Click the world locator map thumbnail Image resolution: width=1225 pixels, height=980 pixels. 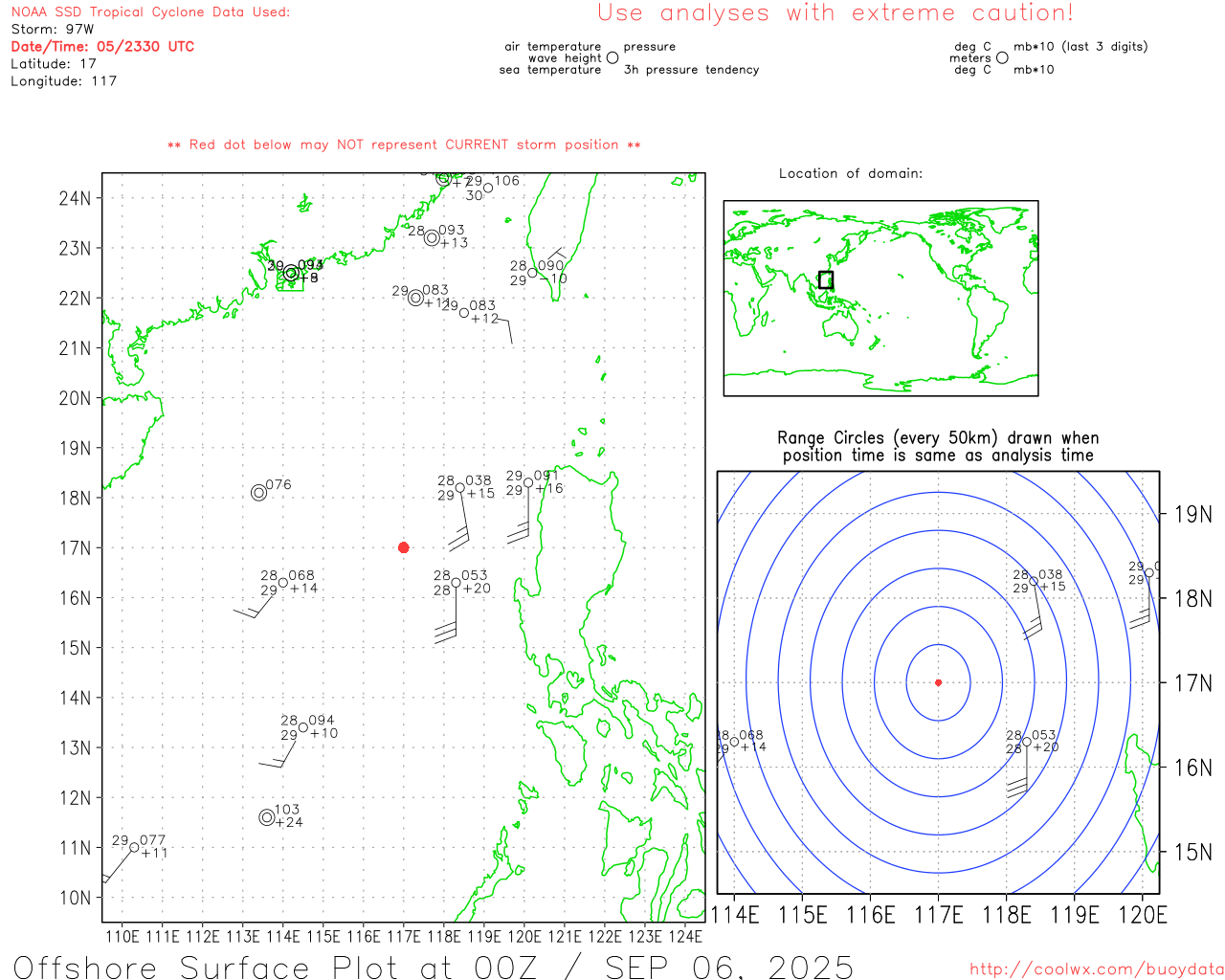880,299
